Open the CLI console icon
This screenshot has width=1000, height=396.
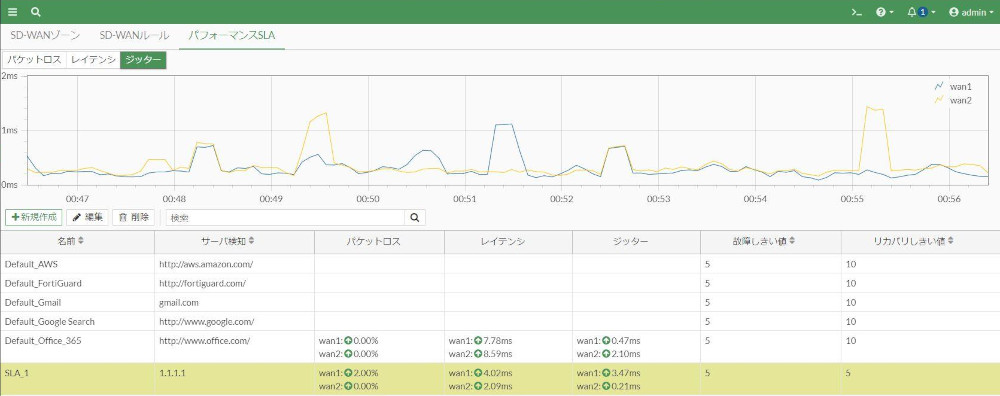(857, 12)
